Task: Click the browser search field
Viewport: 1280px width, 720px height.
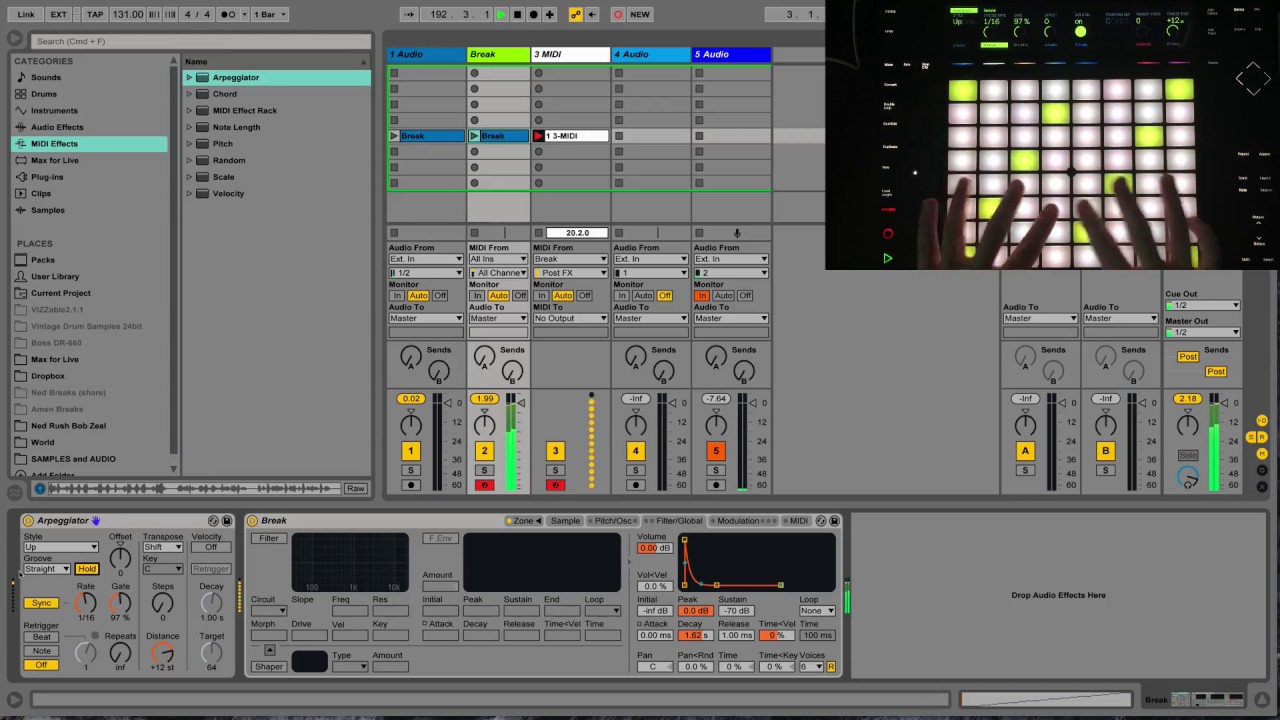Action: coord(200,41)
